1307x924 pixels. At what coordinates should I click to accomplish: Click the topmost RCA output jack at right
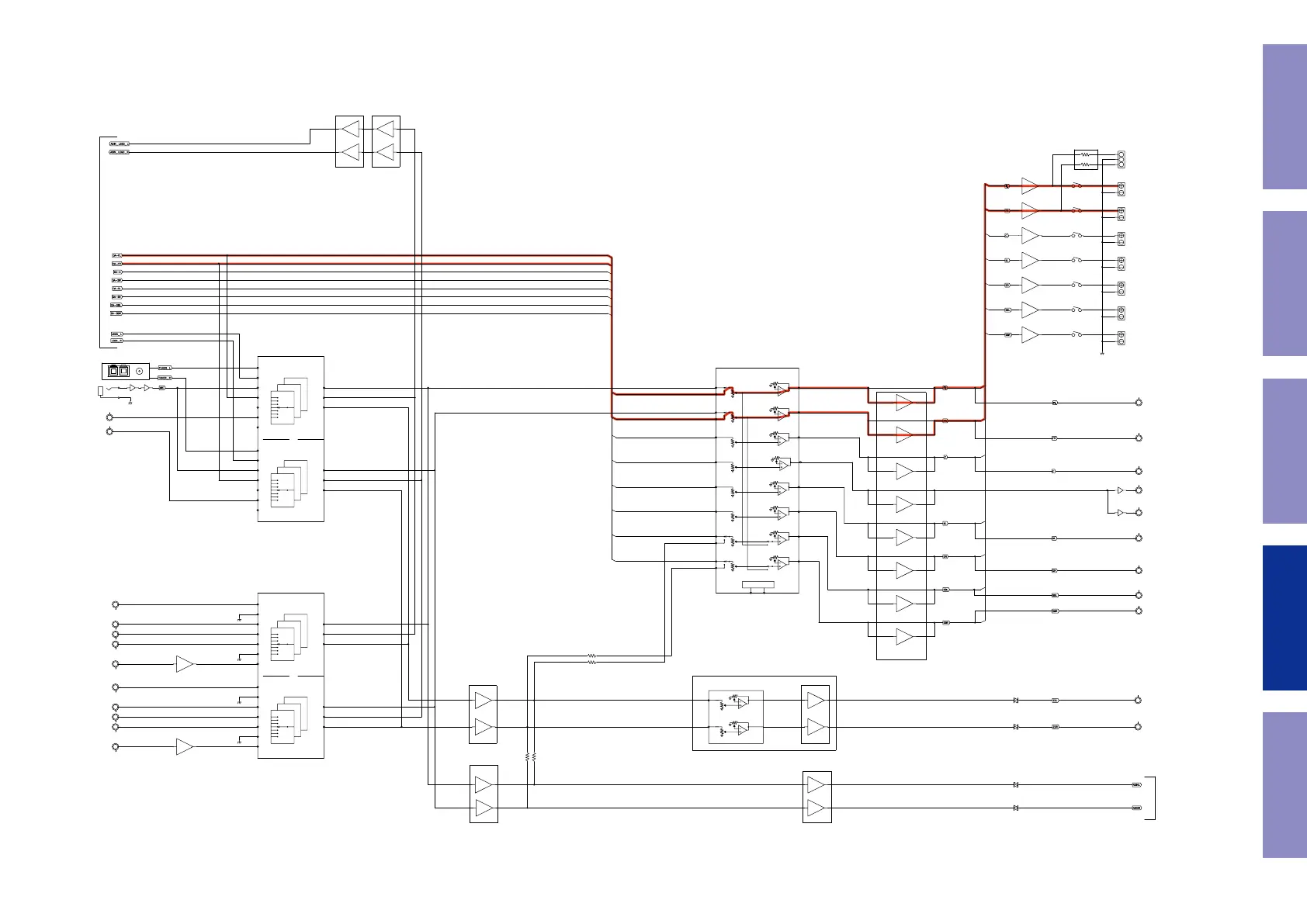click(x=1139, y=403)
